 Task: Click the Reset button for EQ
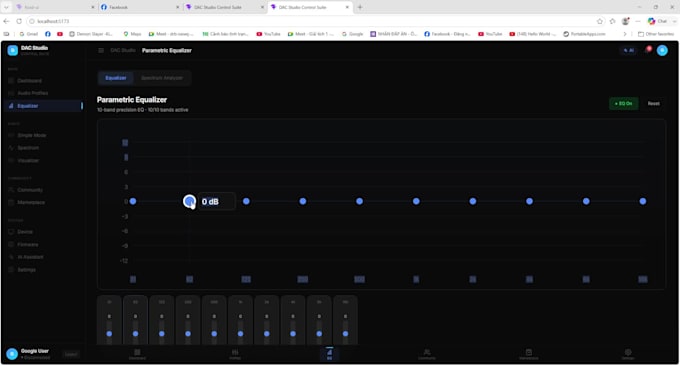[654, 104]
